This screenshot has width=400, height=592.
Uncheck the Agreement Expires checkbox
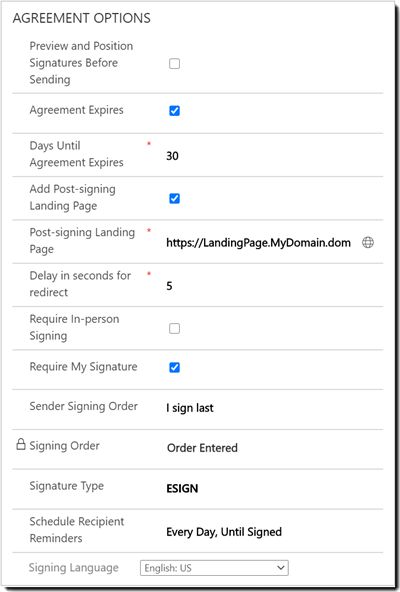(x=174, y=111)
